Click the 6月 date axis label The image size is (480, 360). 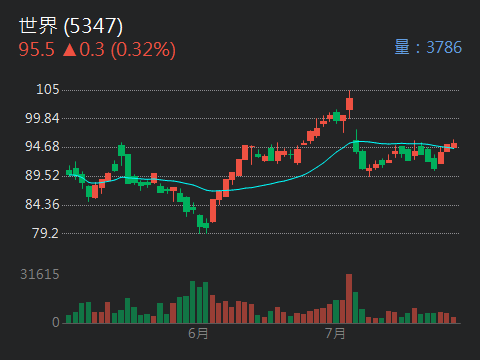pos(198,333)
